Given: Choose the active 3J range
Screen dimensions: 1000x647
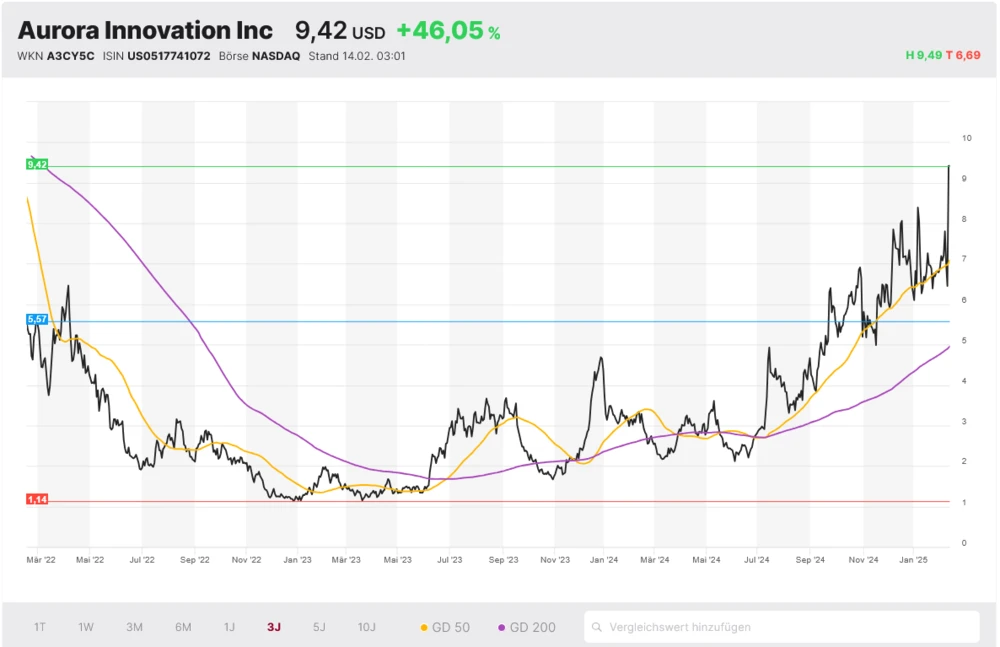Looking at the screenshot, I should 274,627.
